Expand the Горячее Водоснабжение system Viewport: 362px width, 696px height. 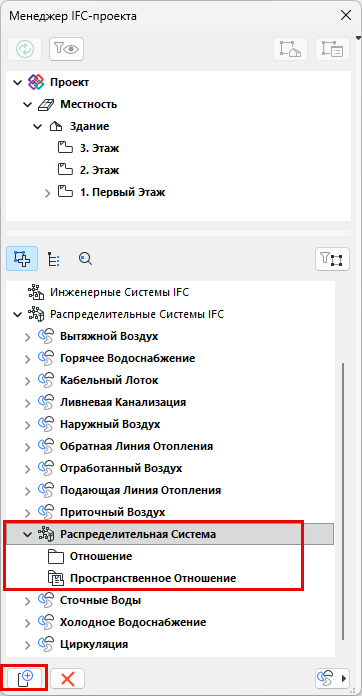(x=28, y=360)
